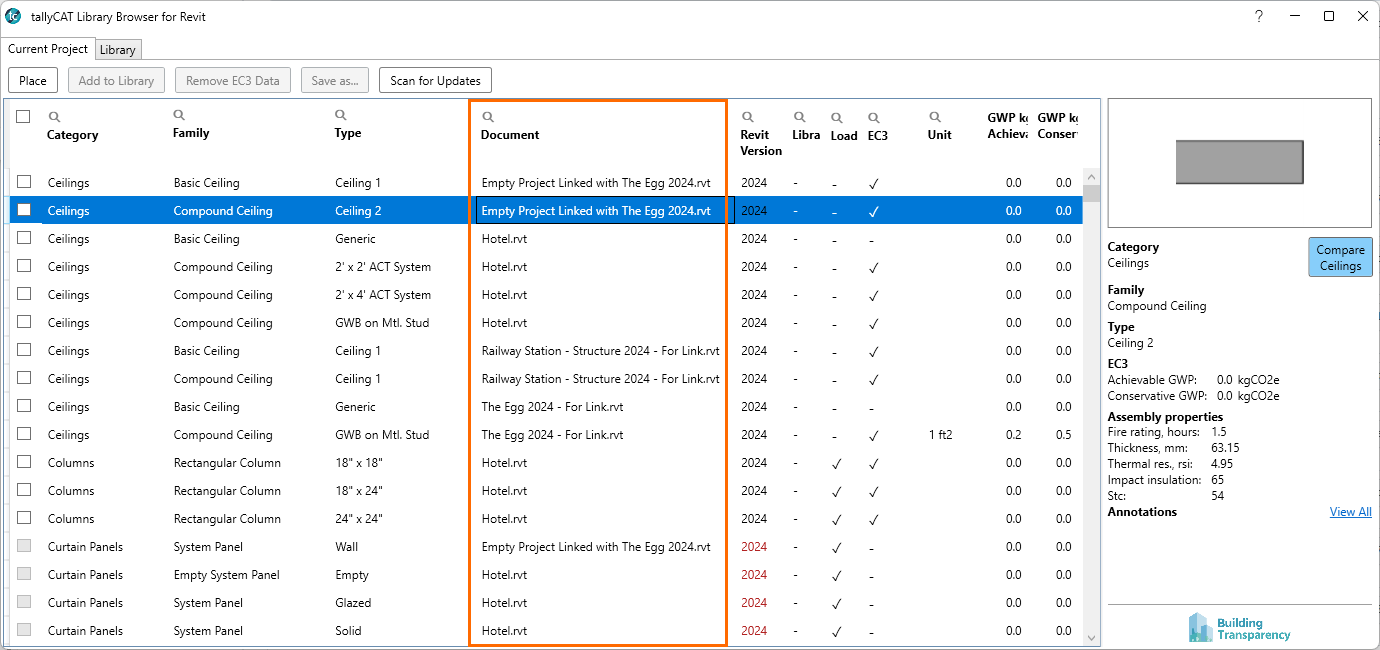Image resolution: width=1380 pixels, height=650 pixels.
Task: Click the search icon above Unit column
Action: tap(935, 117)
